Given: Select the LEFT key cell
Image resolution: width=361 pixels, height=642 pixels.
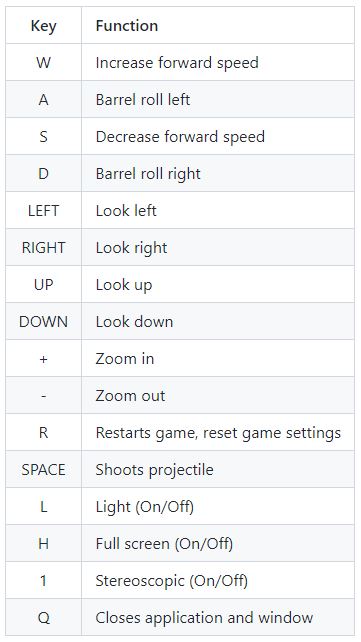Looking at the screenshot, I should point(43,210).
